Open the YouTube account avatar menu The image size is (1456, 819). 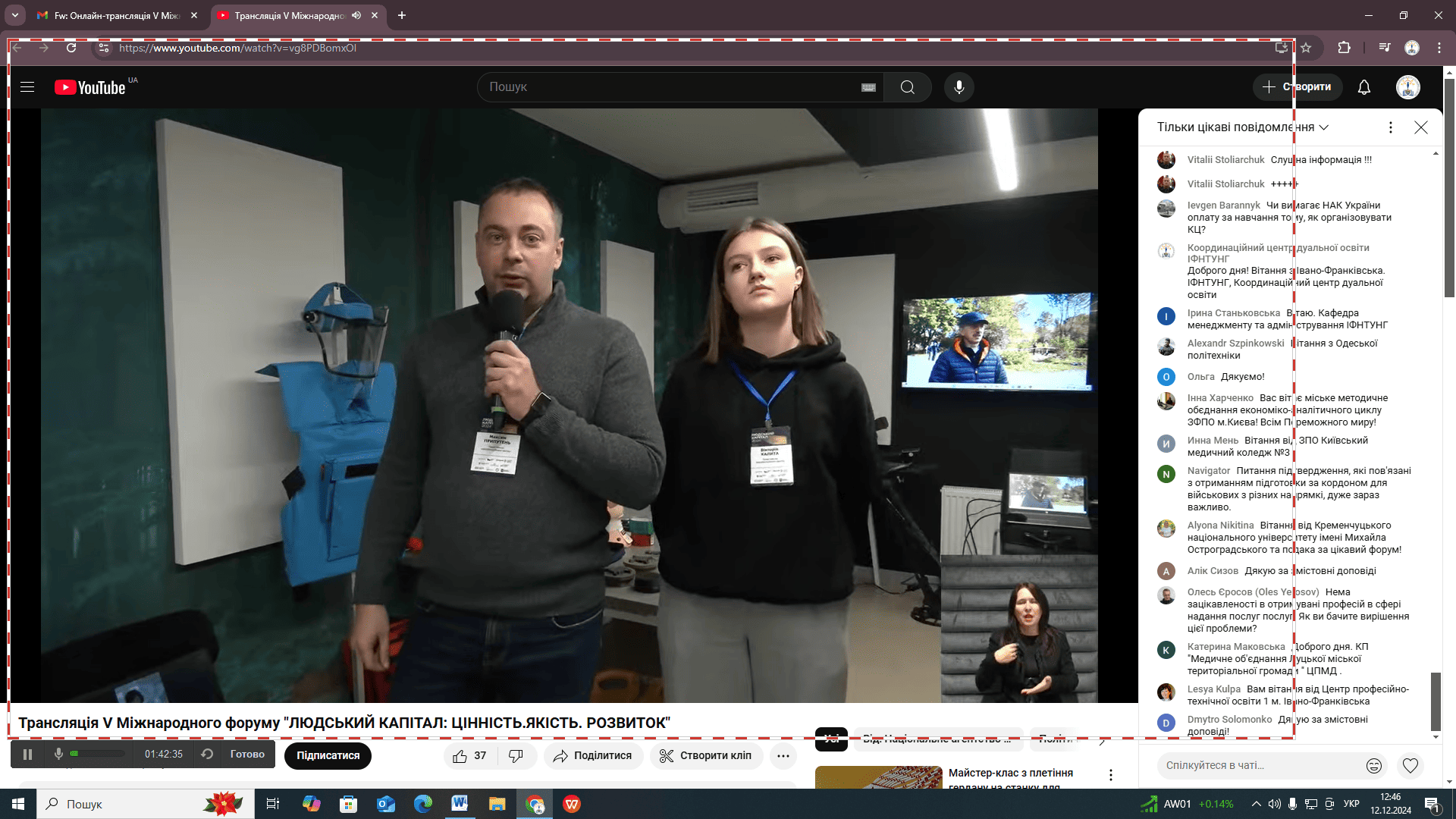click(x=1408, y=87)
